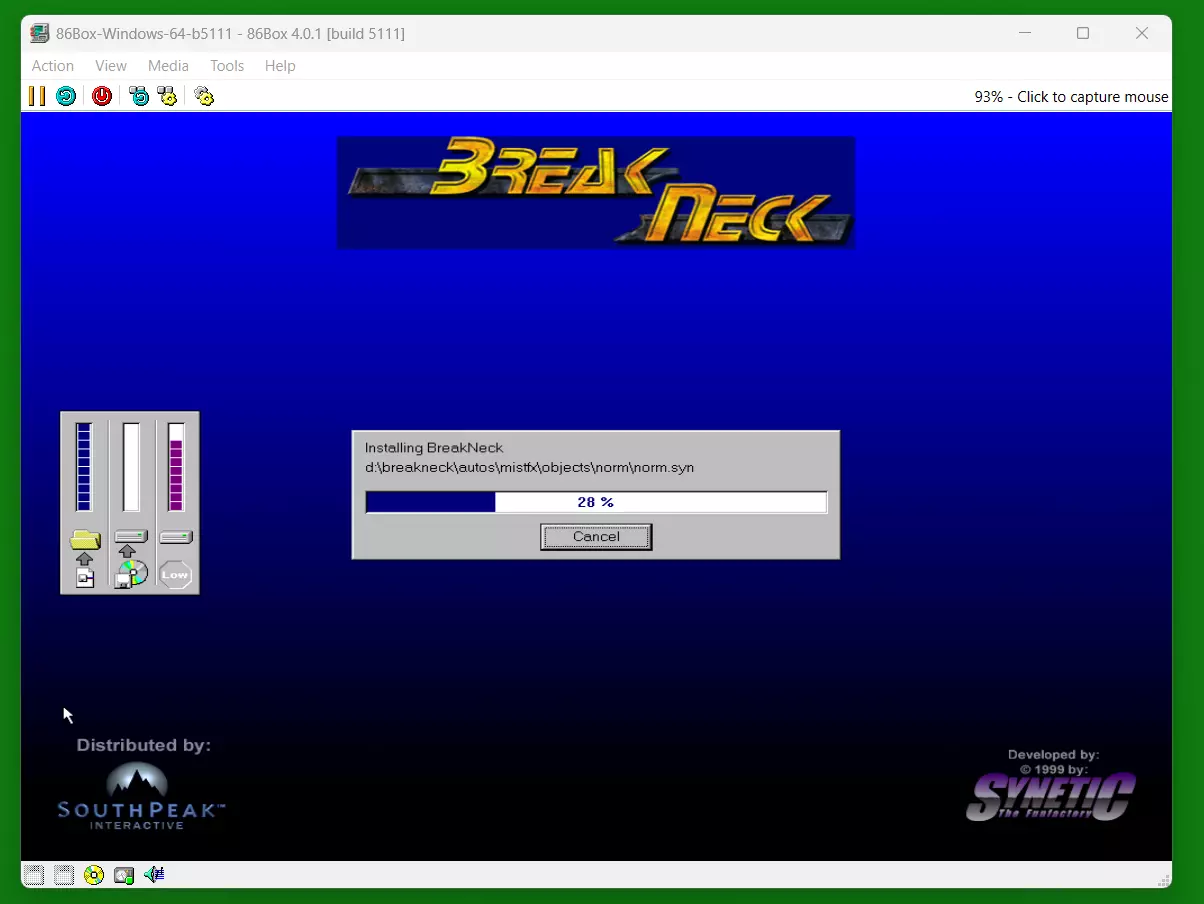
Task: Click the 28 % installation progress bar
Action: (x=596, y=502)
